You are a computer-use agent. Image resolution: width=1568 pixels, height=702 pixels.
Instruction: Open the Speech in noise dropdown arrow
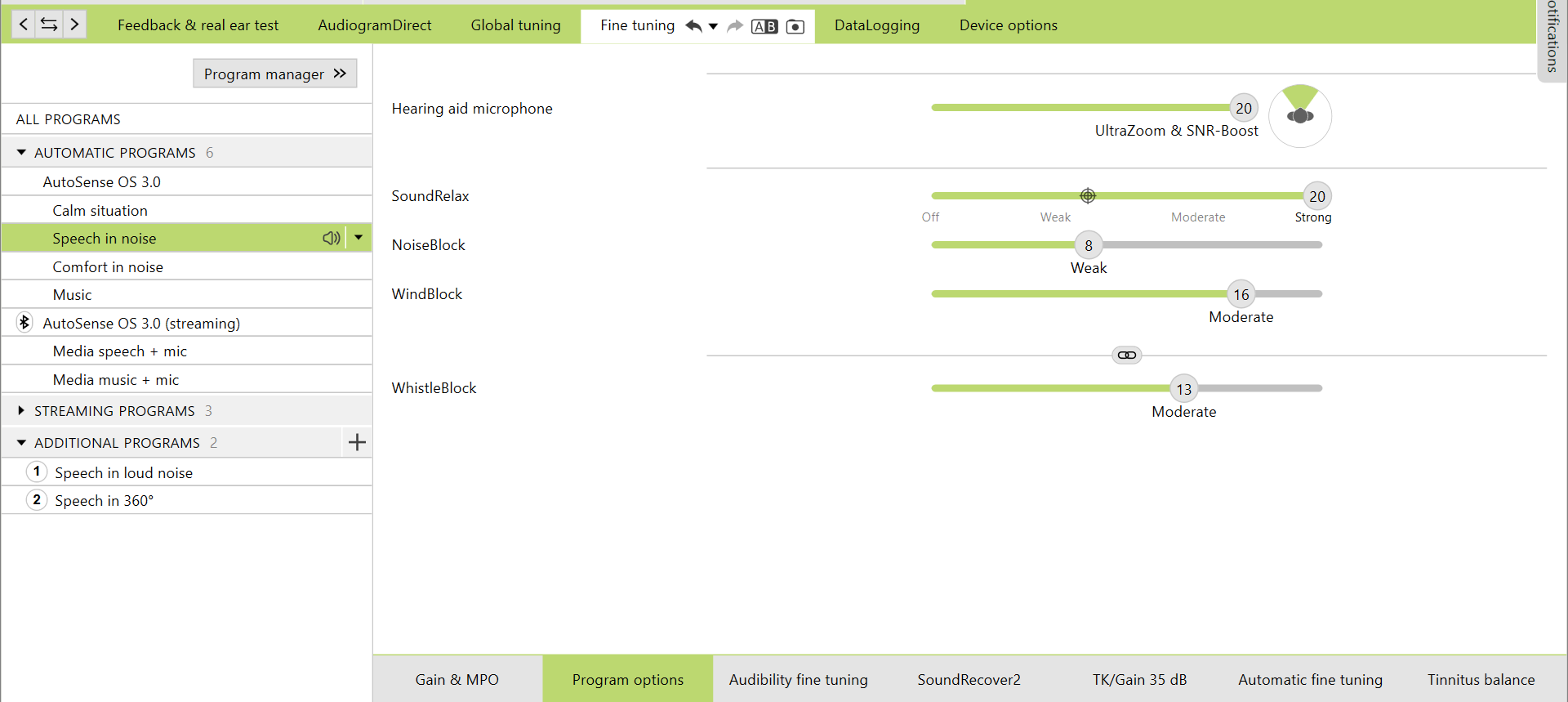click(x=359, y=238)
